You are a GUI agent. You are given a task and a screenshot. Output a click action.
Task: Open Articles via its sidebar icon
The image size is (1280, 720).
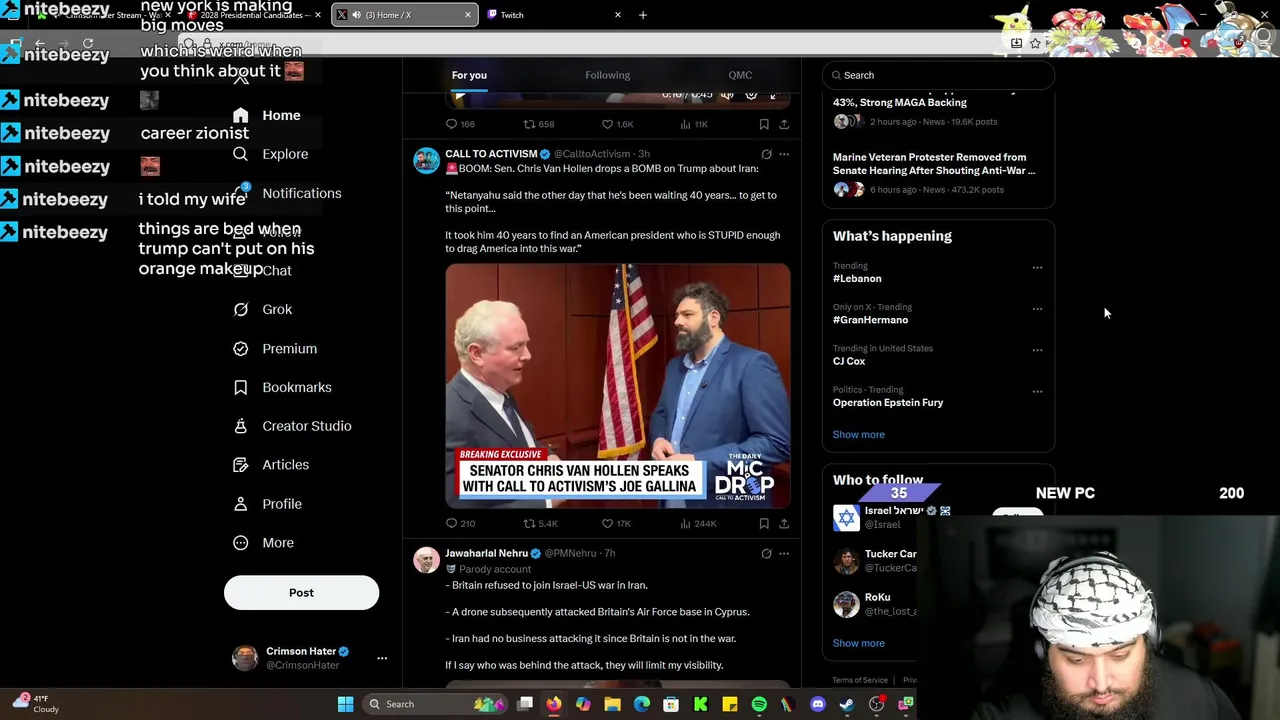click(x=240, y=465)
